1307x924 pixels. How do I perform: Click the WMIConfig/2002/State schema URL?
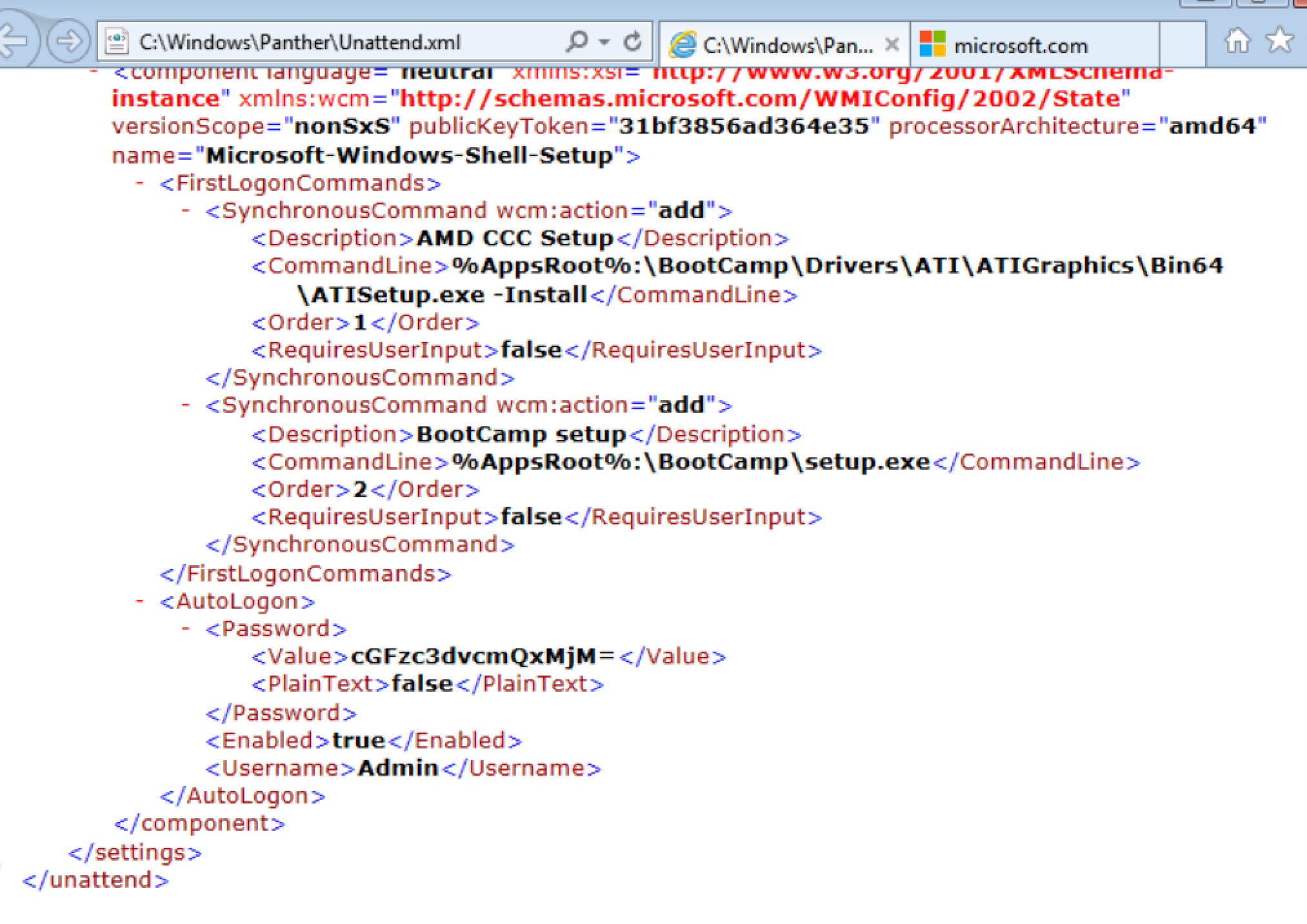point(760,99)
